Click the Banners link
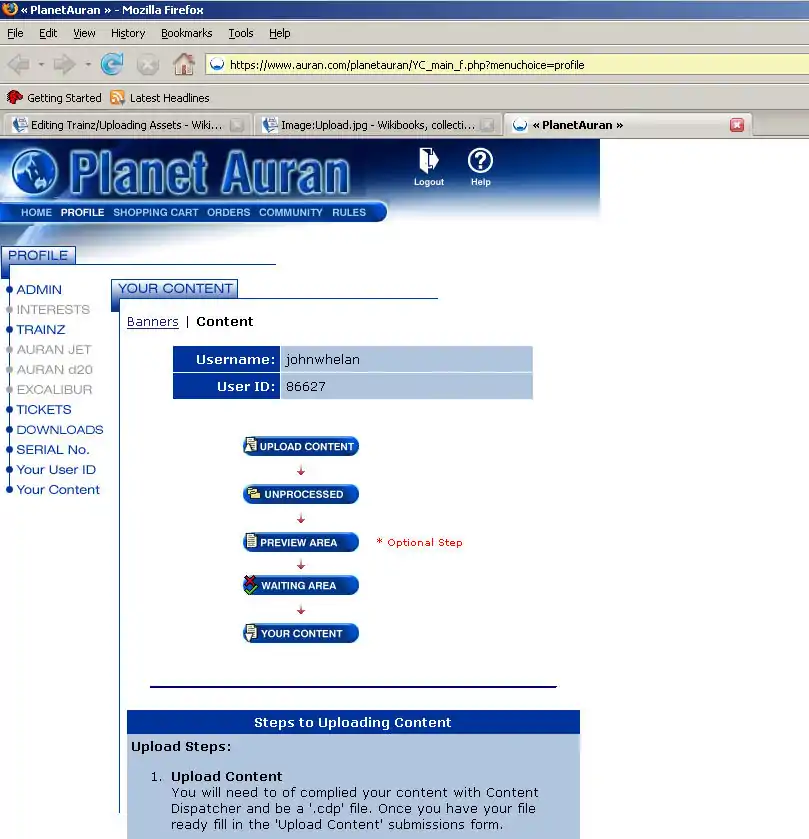The height and width of the screenshot is (839, 809). click(152, 322)
